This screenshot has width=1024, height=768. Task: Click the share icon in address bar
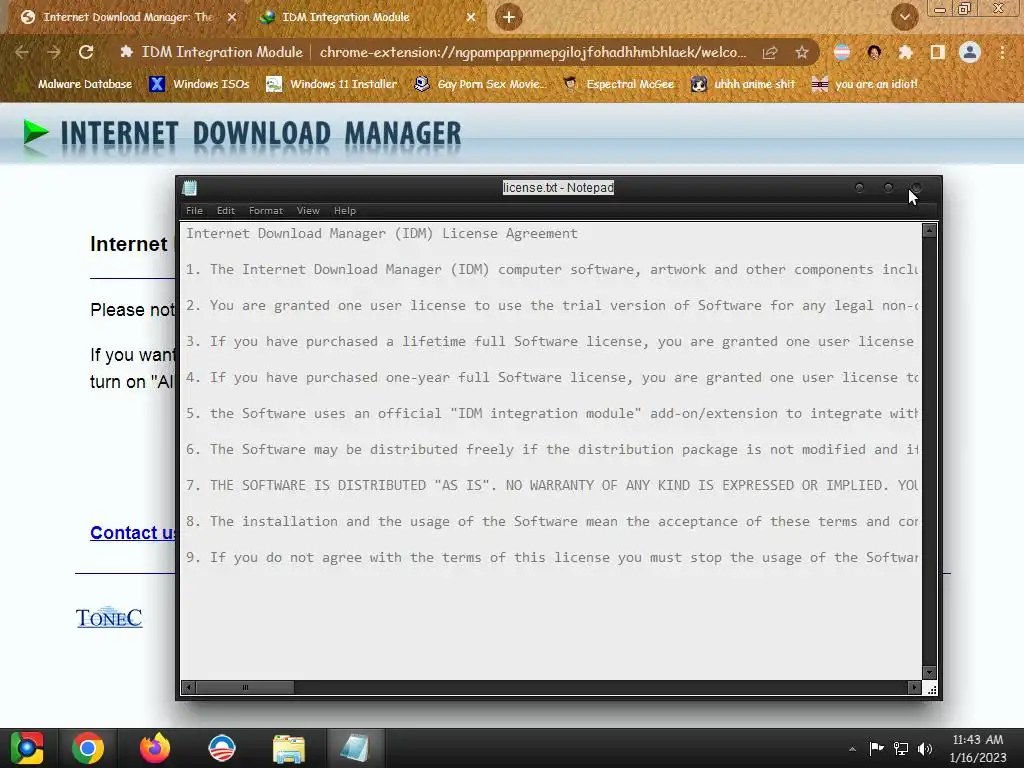(x=770, y=52)
